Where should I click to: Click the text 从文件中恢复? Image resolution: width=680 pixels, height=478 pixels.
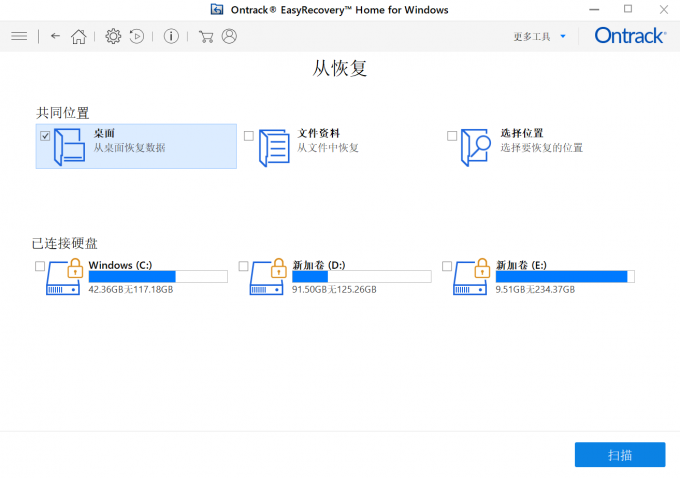[328, 148]
